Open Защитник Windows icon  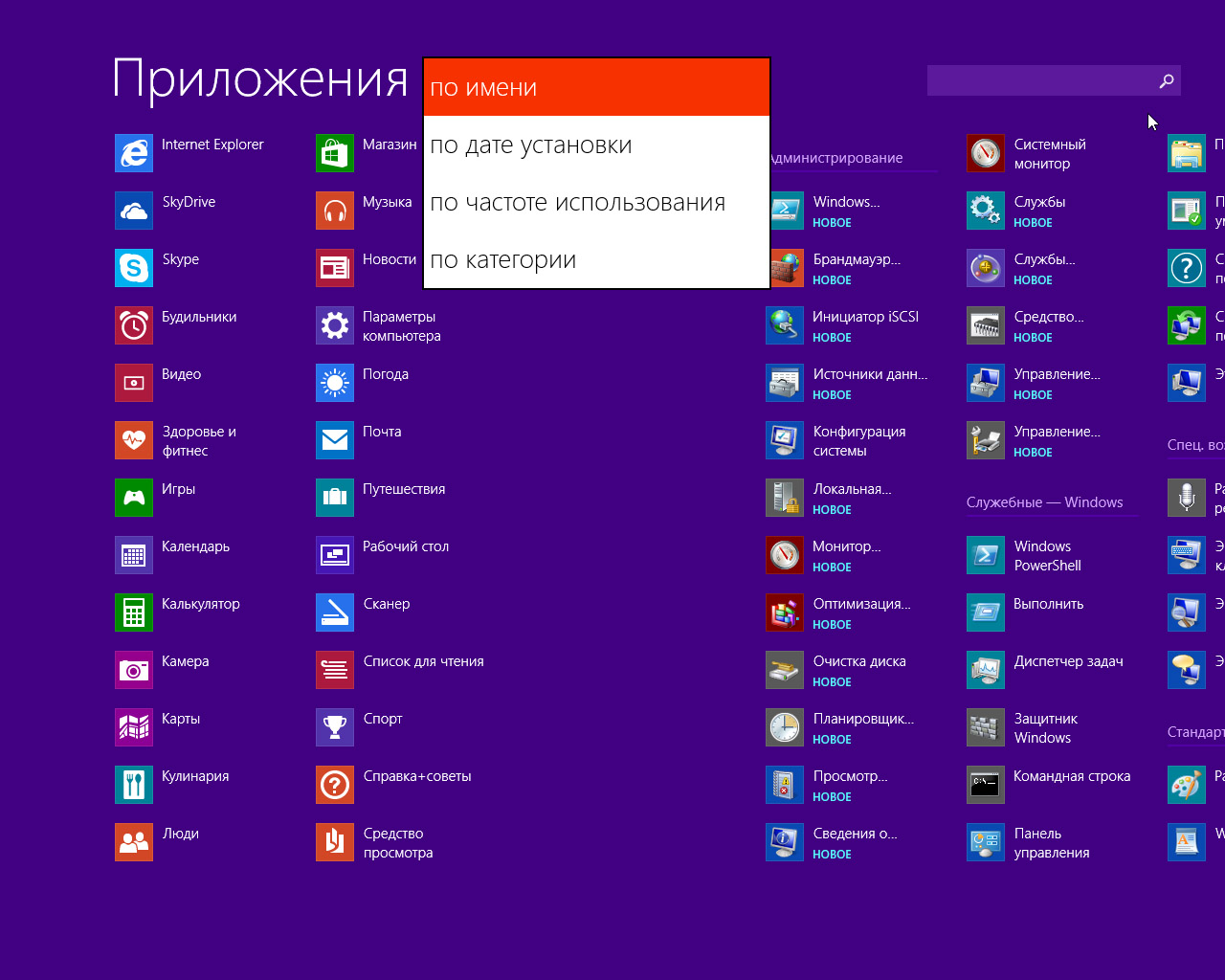click(x=986, y=727)
